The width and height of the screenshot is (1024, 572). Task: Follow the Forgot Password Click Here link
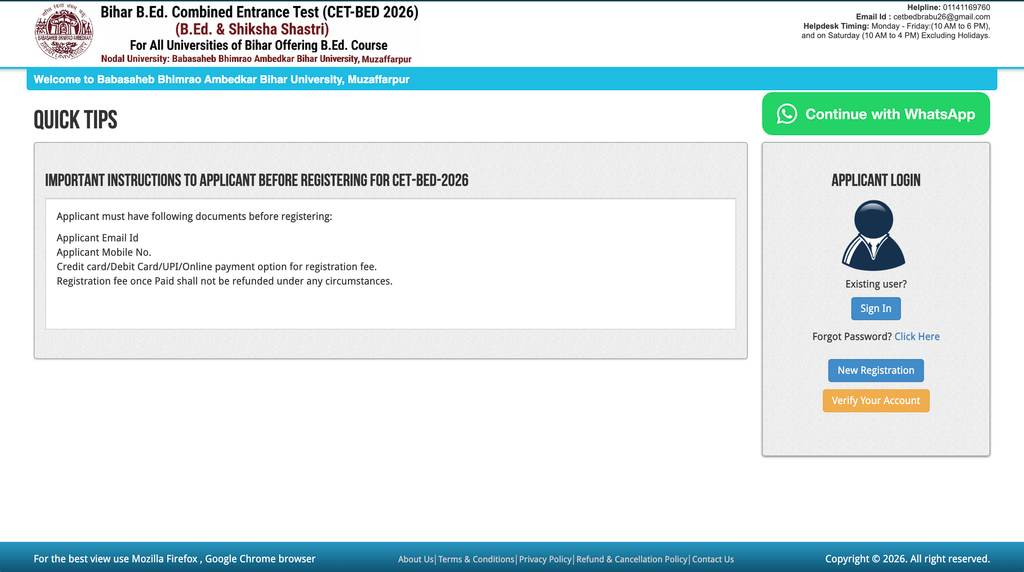[917, 337]
